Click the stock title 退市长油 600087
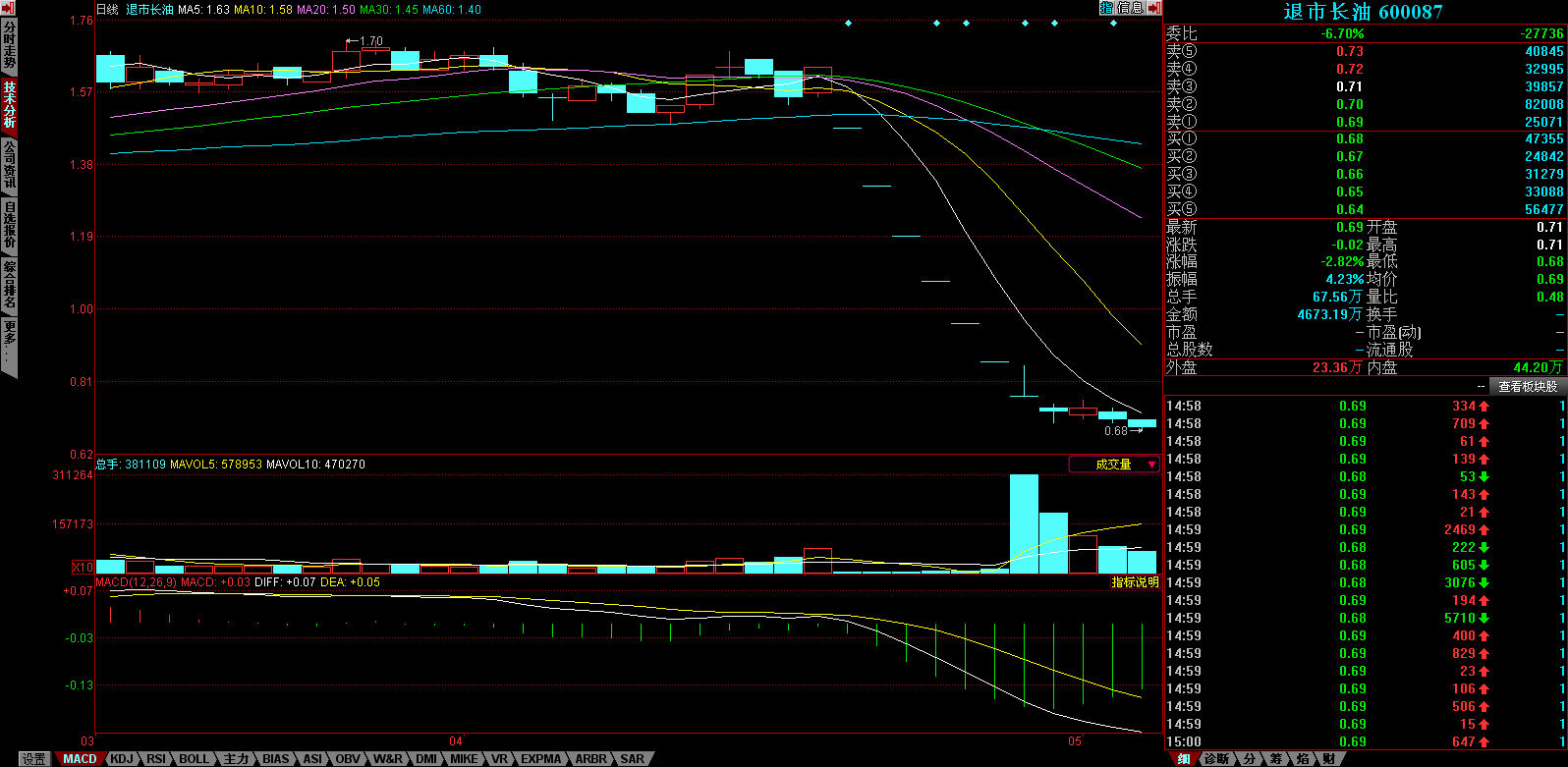1568x767 pixels. 1363,12
